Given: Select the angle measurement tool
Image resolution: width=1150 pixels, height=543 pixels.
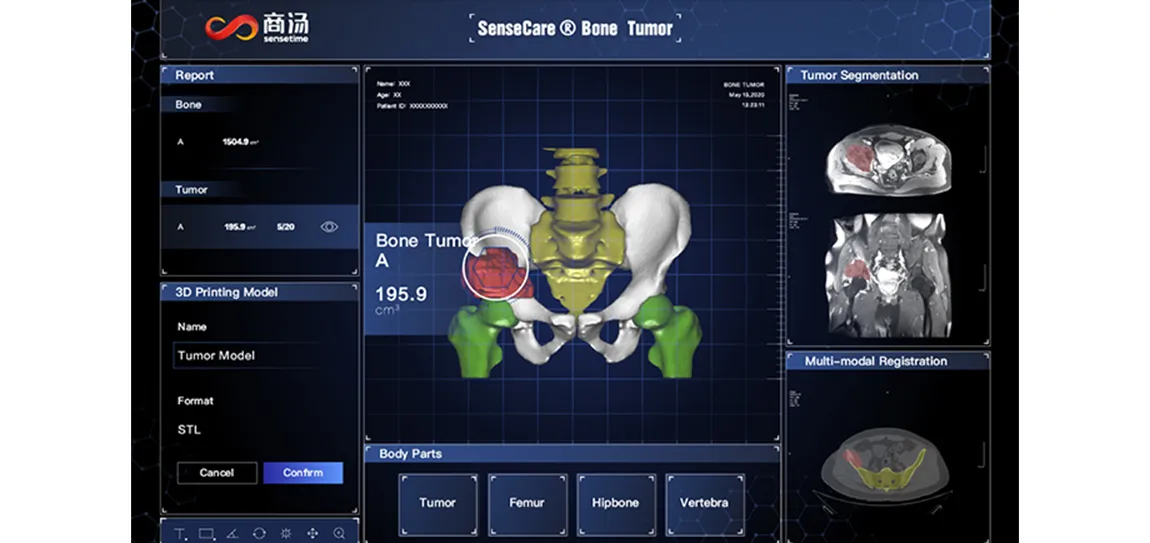Looking at the screenshot, I should (x=233, y=533).
